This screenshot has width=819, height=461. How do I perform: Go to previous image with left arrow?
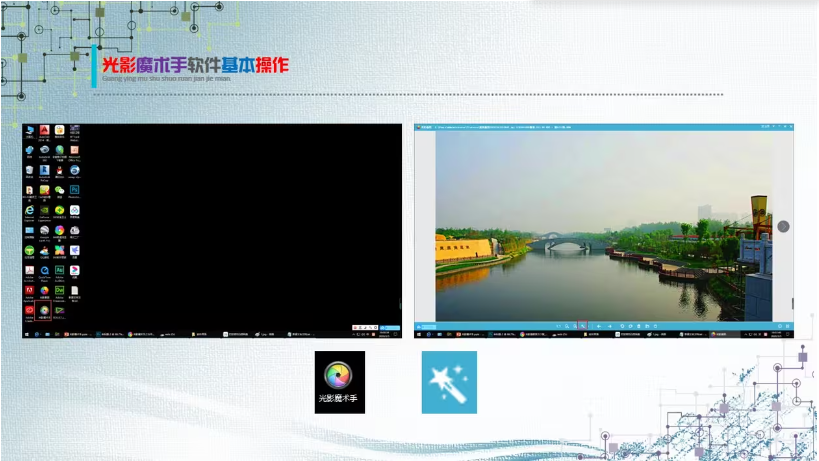599,326
